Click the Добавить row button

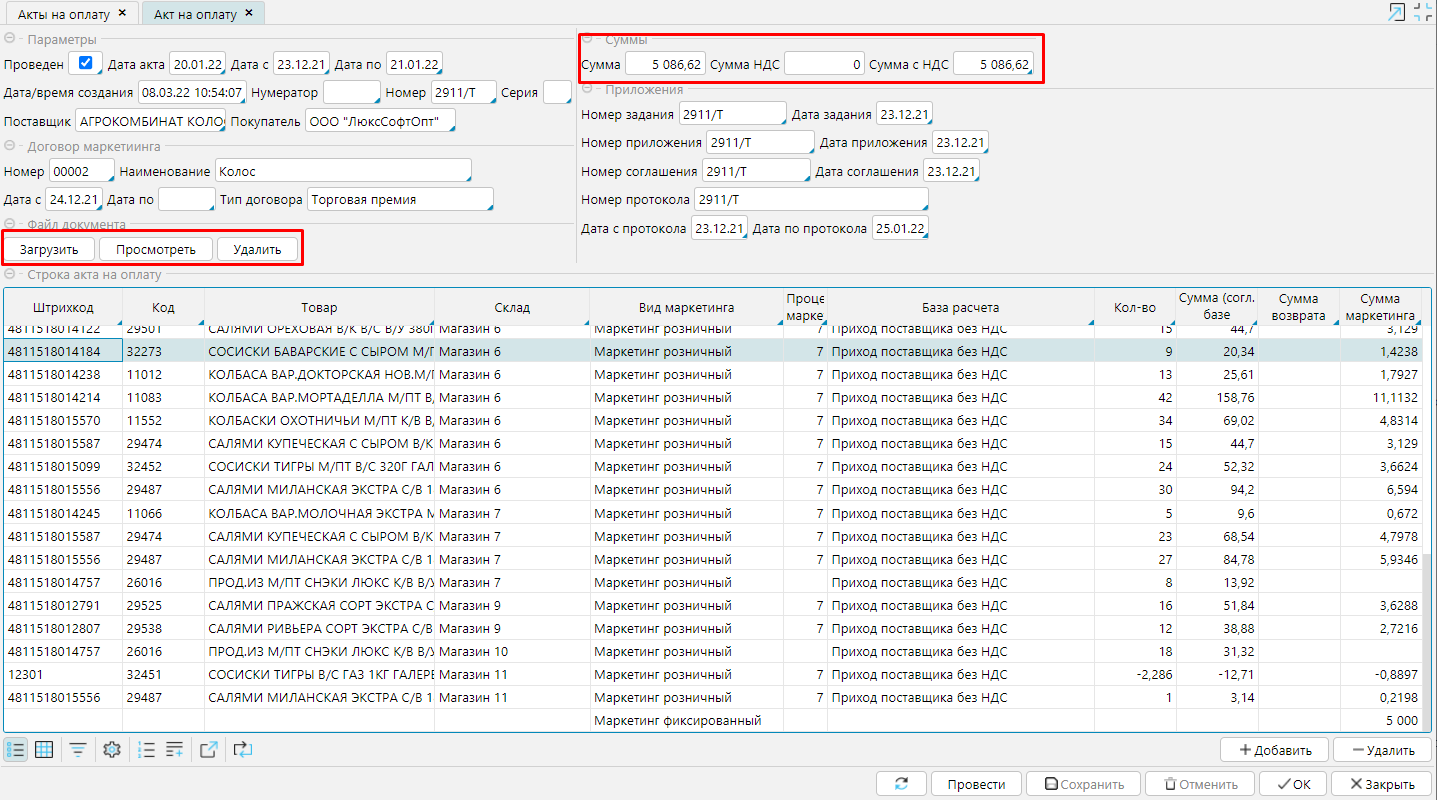1273,750
